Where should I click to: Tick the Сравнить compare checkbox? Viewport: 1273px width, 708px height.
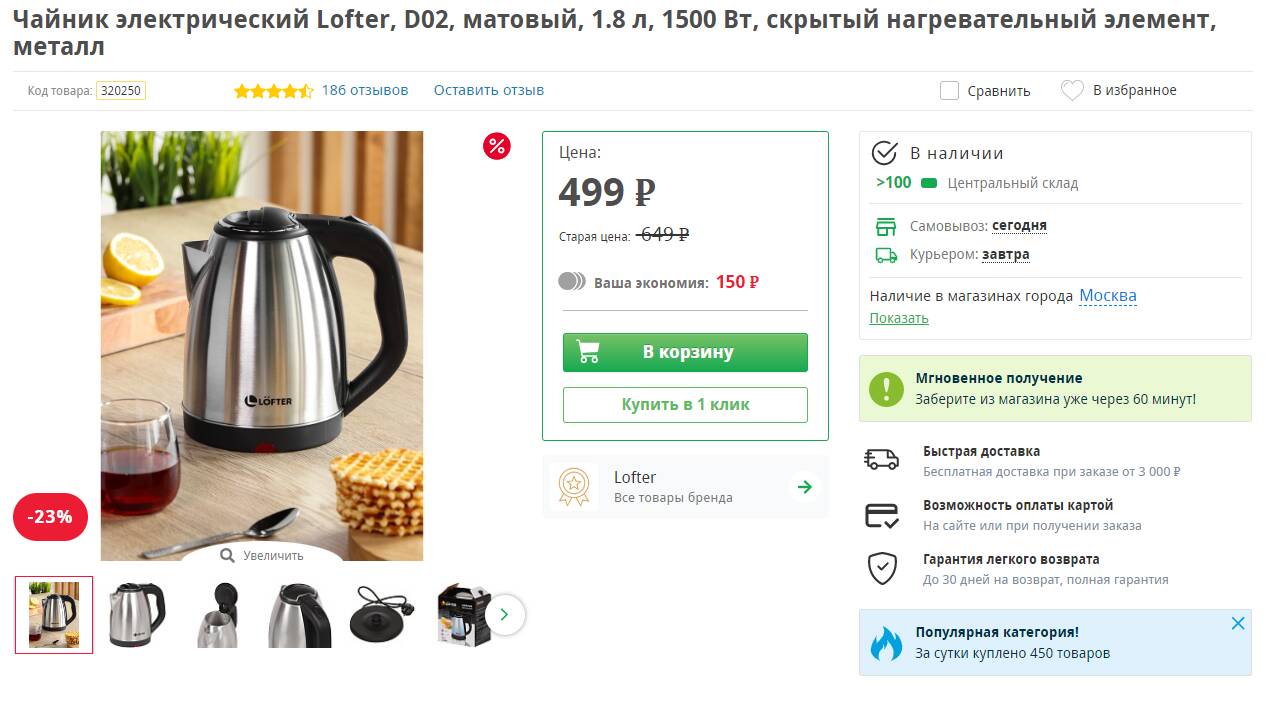(x=949, y=91)
